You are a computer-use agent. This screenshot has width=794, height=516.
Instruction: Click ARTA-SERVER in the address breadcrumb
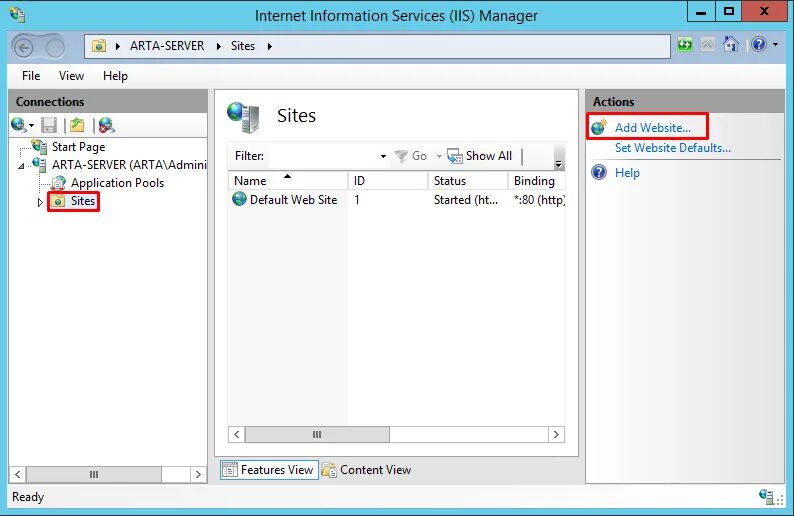click(x=167, y=46)
